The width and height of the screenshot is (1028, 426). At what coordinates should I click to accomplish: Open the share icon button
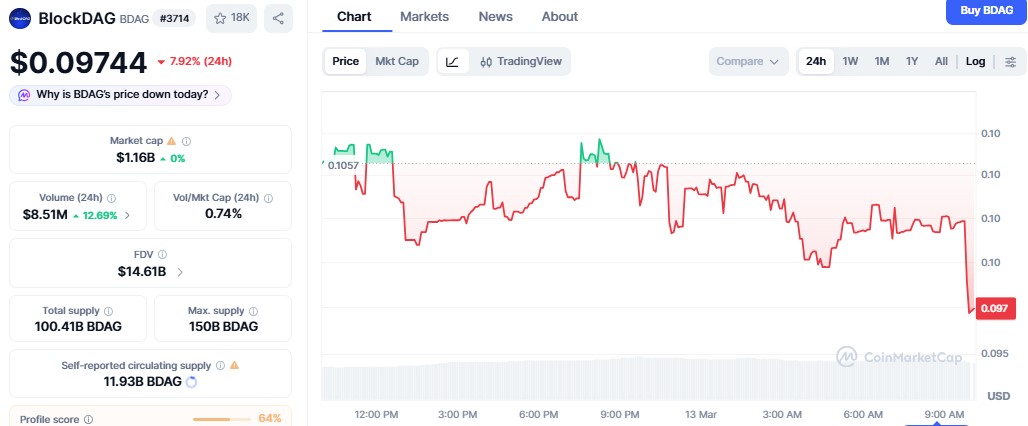pos(278,18)
